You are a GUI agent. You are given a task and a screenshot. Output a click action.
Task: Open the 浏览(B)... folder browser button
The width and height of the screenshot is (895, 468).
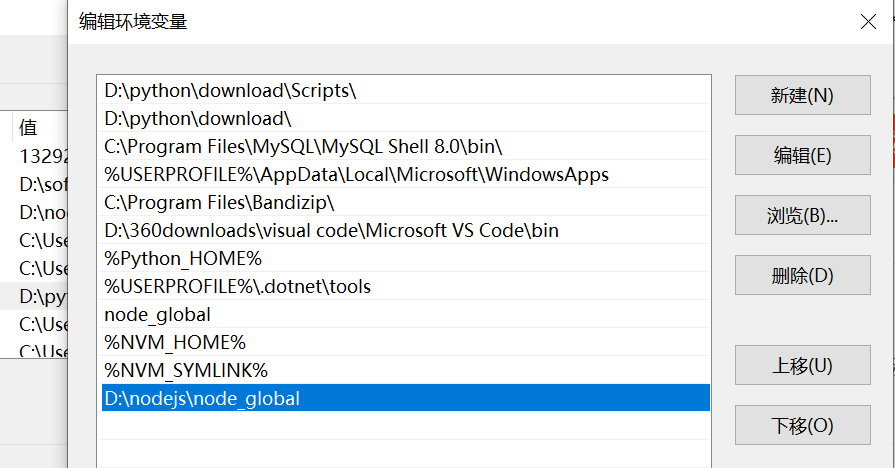coord(803,215)
